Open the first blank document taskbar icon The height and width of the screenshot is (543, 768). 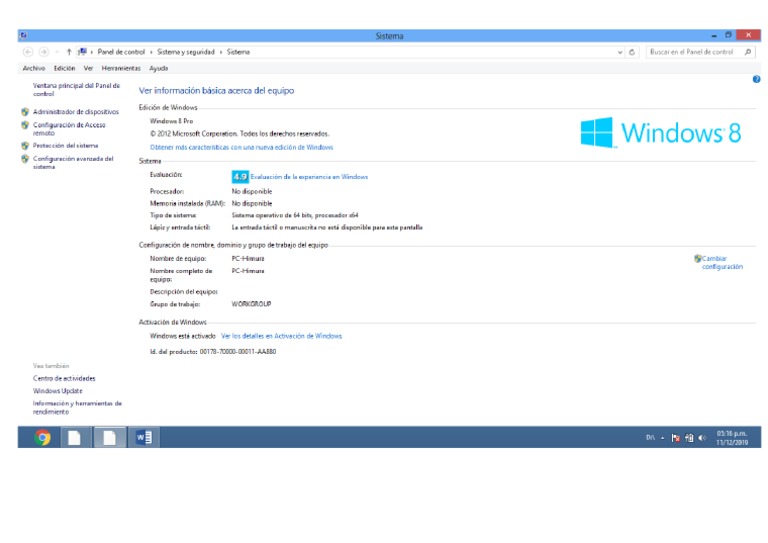pos(74,437)
